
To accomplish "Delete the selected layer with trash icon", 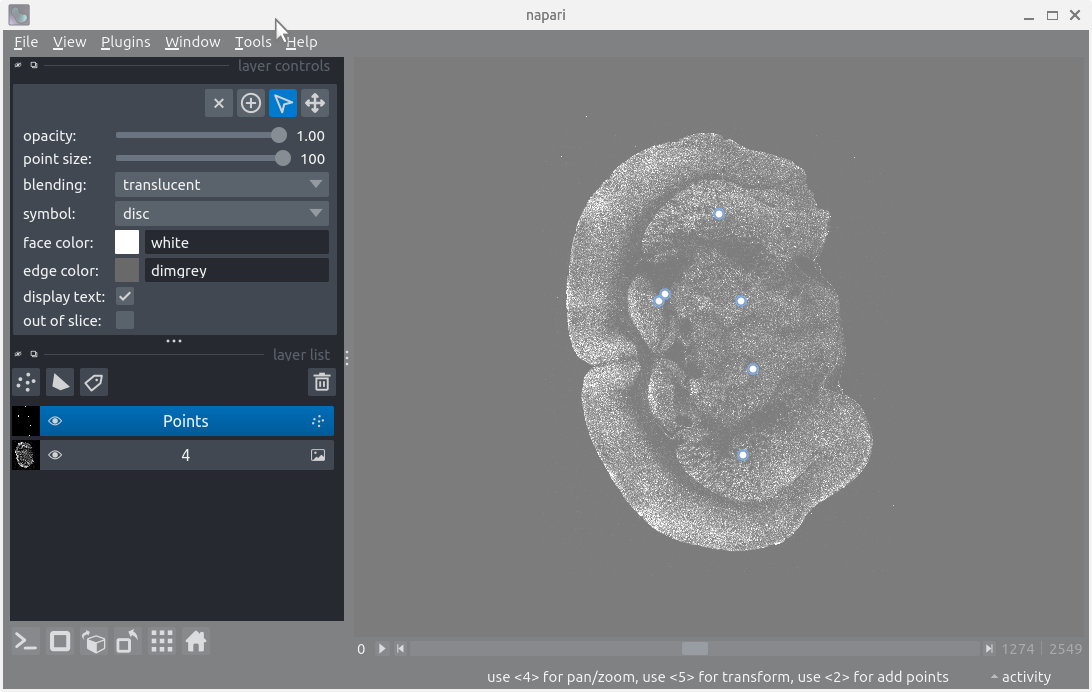I will pyautogui.click(x=321, y=382).
